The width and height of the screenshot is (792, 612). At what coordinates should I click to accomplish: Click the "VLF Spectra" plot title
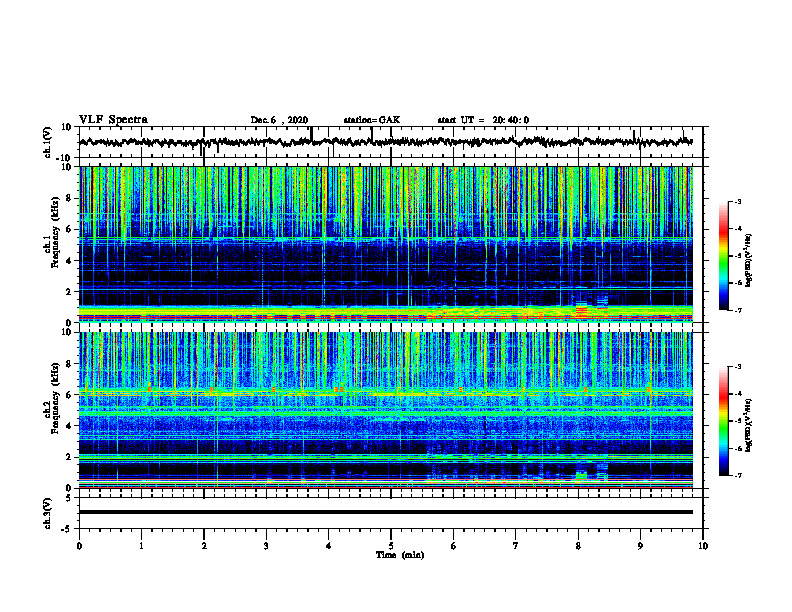113,120
